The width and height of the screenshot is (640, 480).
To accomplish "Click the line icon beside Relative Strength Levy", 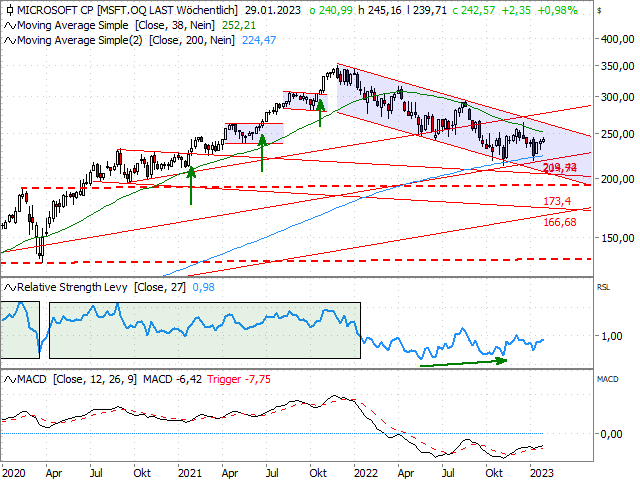I will tap(10, 287).
